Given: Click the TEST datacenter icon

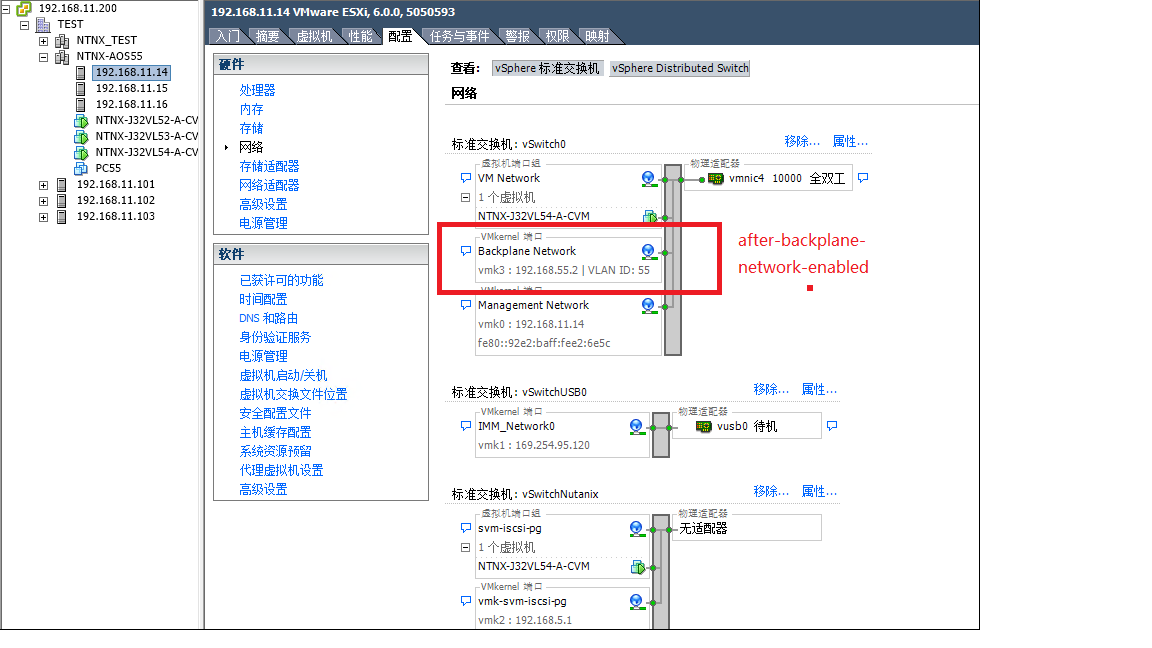Looking at the screenshot, I should [x=43, y=24].
